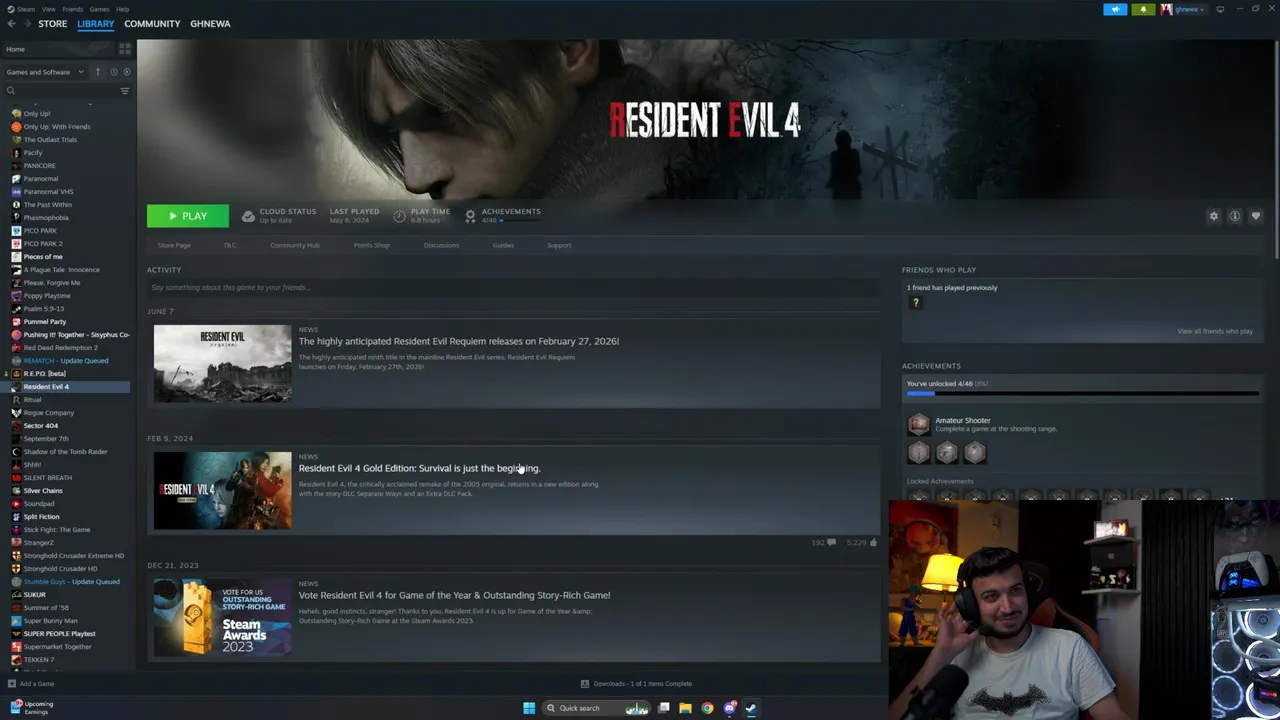Open the Vote Resident Evil 4 news headline

[454, 595]
